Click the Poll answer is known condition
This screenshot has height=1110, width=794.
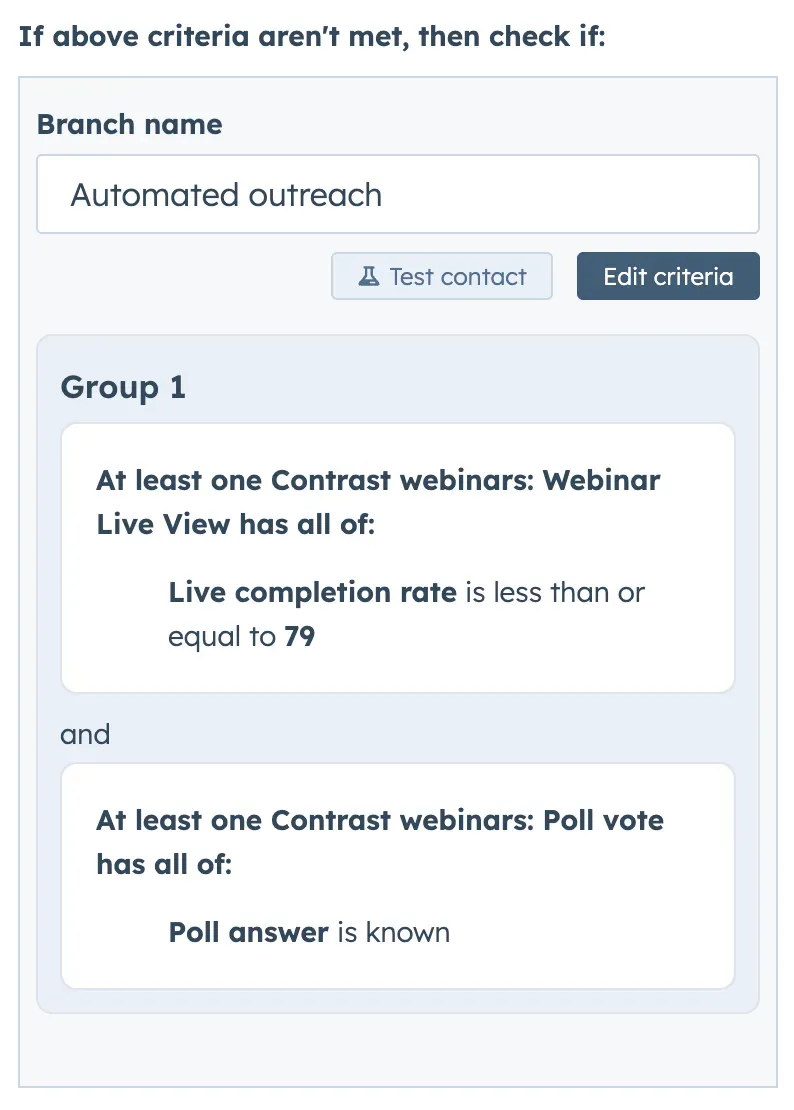coord(307,932)
